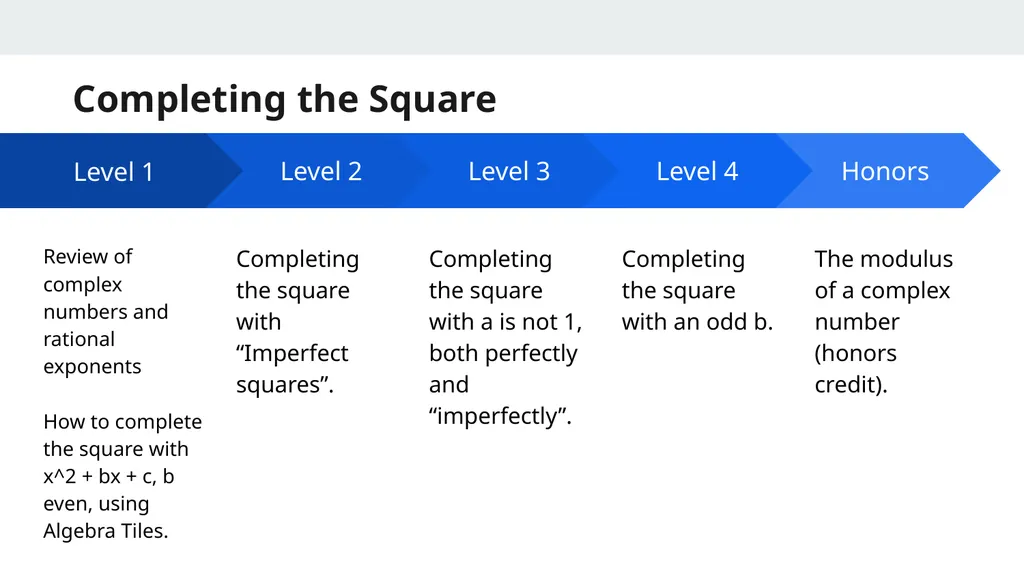1024x576 pixels.
Task: Click the Completing the Square title
Action: click(285, 99)
